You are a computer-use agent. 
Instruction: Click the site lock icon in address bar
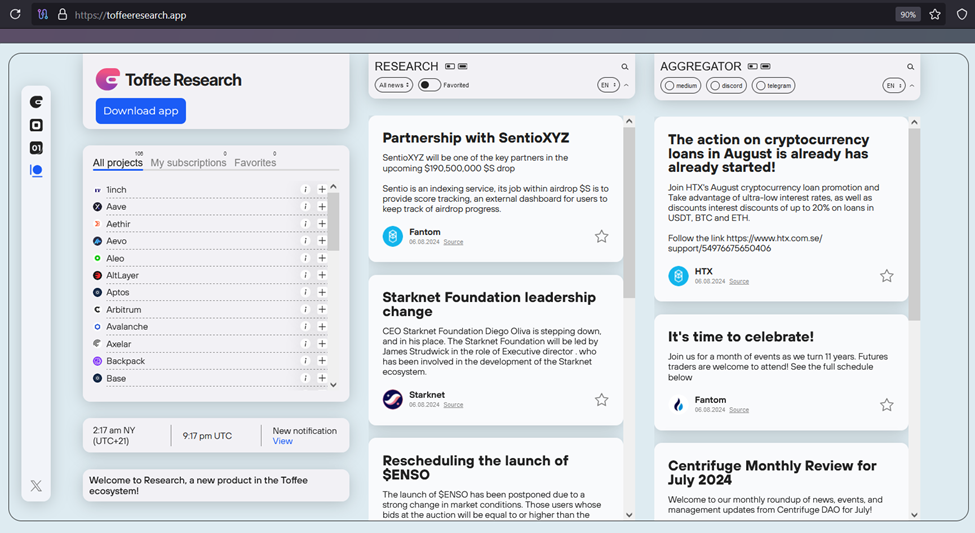click(x=62, y=14)
